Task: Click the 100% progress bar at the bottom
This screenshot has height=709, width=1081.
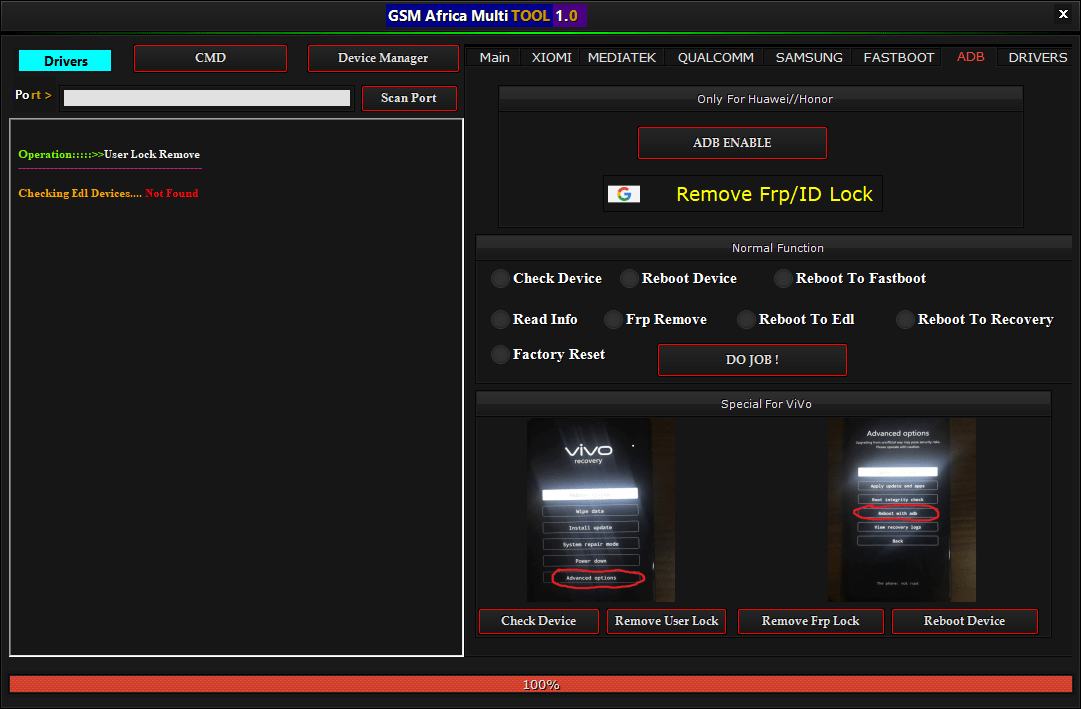Action: click(541, 684)
